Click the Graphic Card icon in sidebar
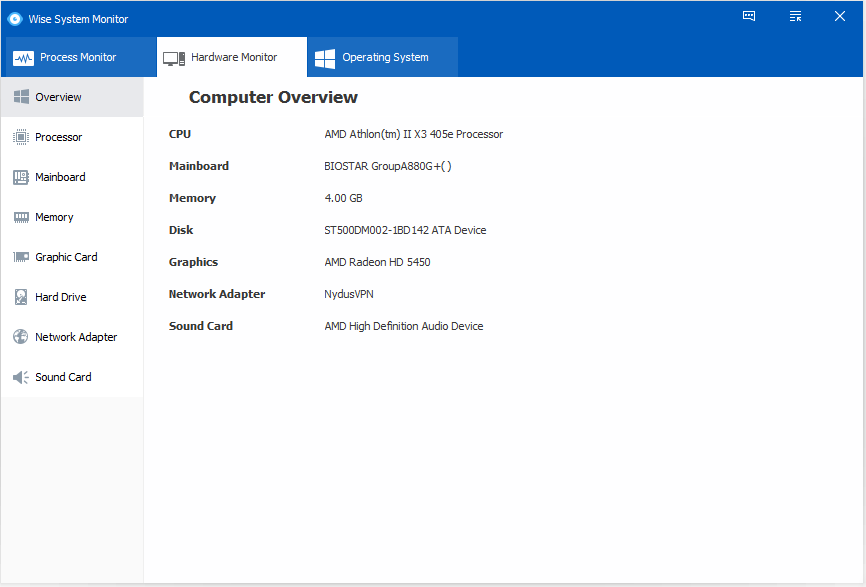This screenshot has width=866, height=587. pyautogui.click(x=21, y=257)
